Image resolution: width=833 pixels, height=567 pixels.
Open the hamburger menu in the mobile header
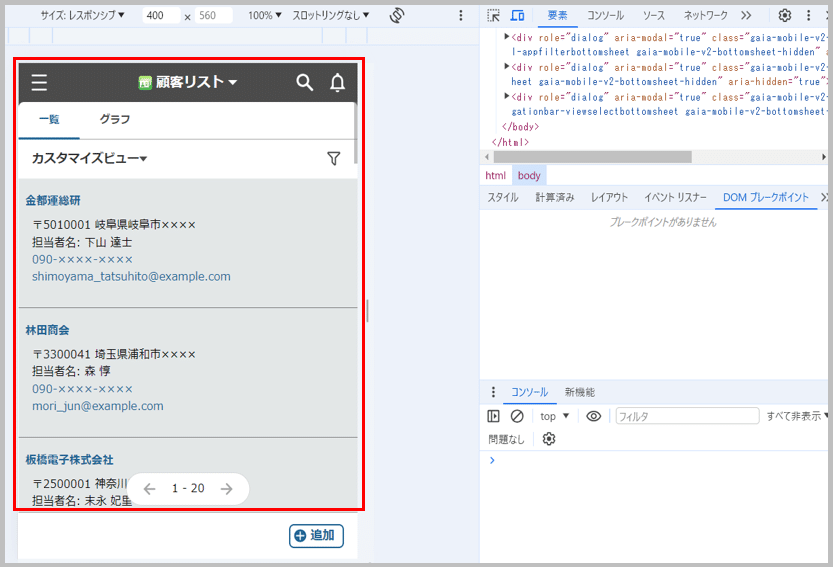point(39,82)
